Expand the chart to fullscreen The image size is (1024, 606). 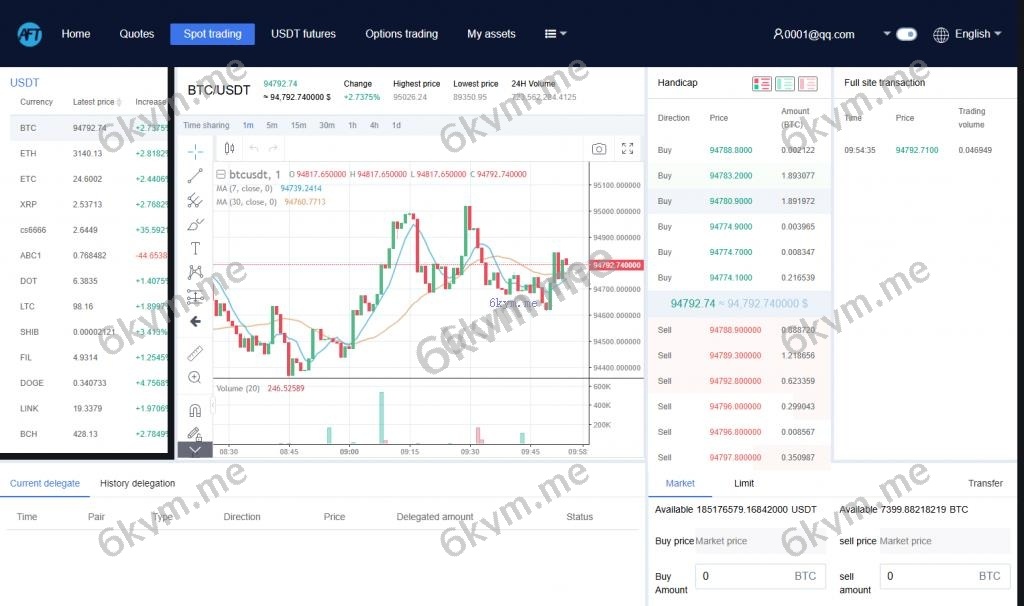[627, 149]
